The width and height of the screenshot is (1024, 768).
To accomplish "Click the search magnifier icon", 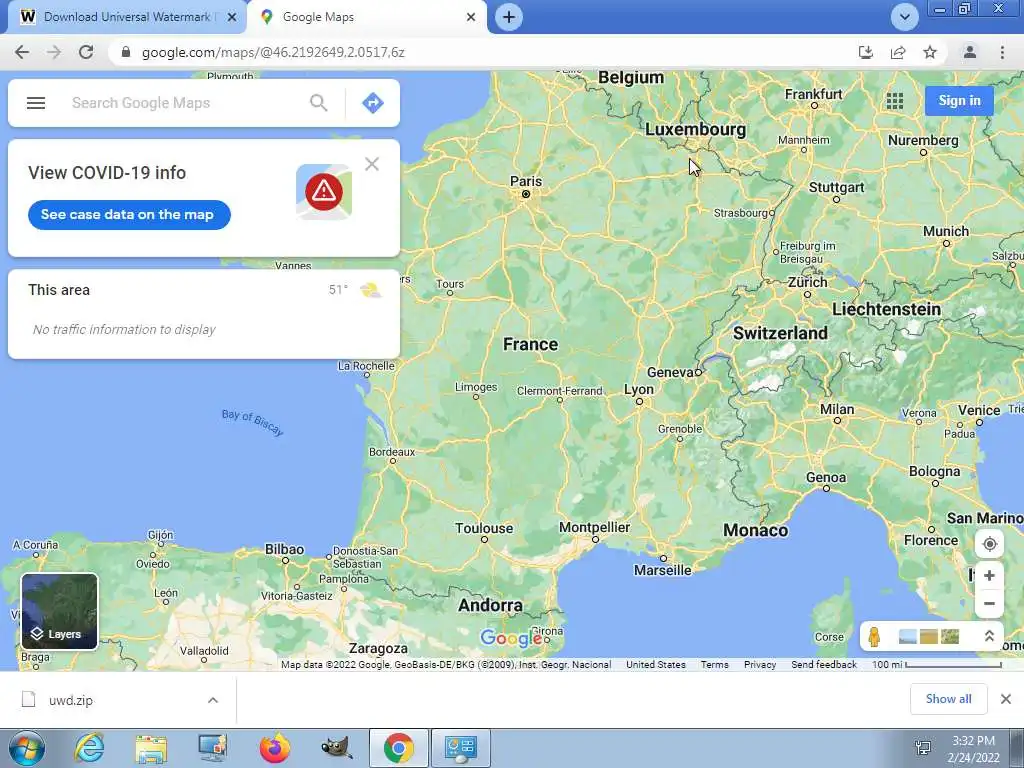I will click(319, 103).
